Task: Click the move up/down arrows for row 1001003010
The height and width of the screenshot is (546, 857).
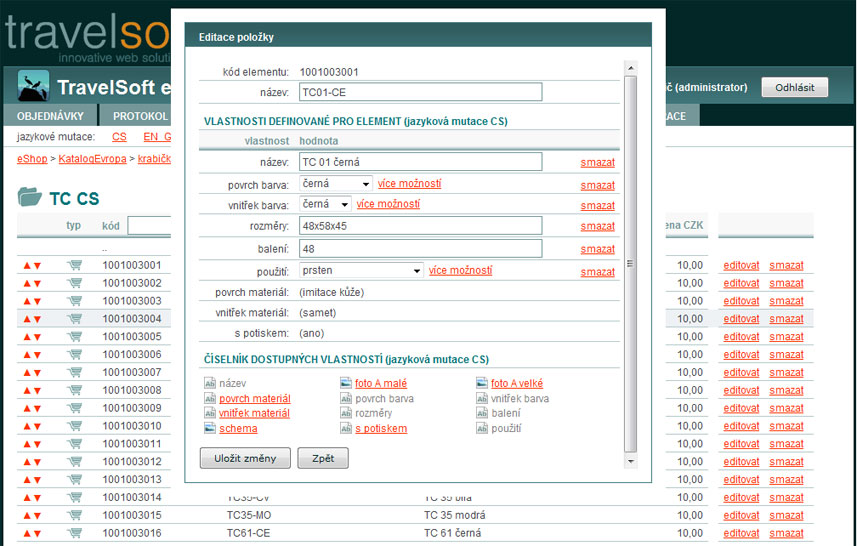Action: (32, 426)
